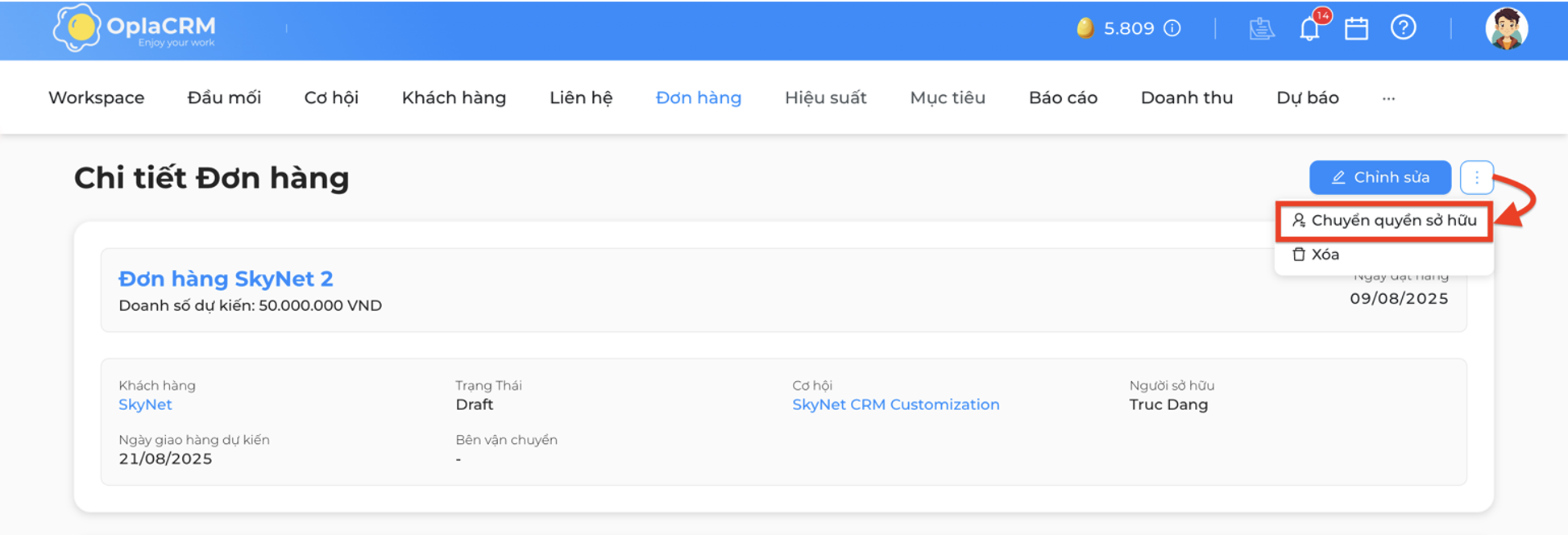
Task: Open the Dự báo tab
Action: pos(1308,97)
